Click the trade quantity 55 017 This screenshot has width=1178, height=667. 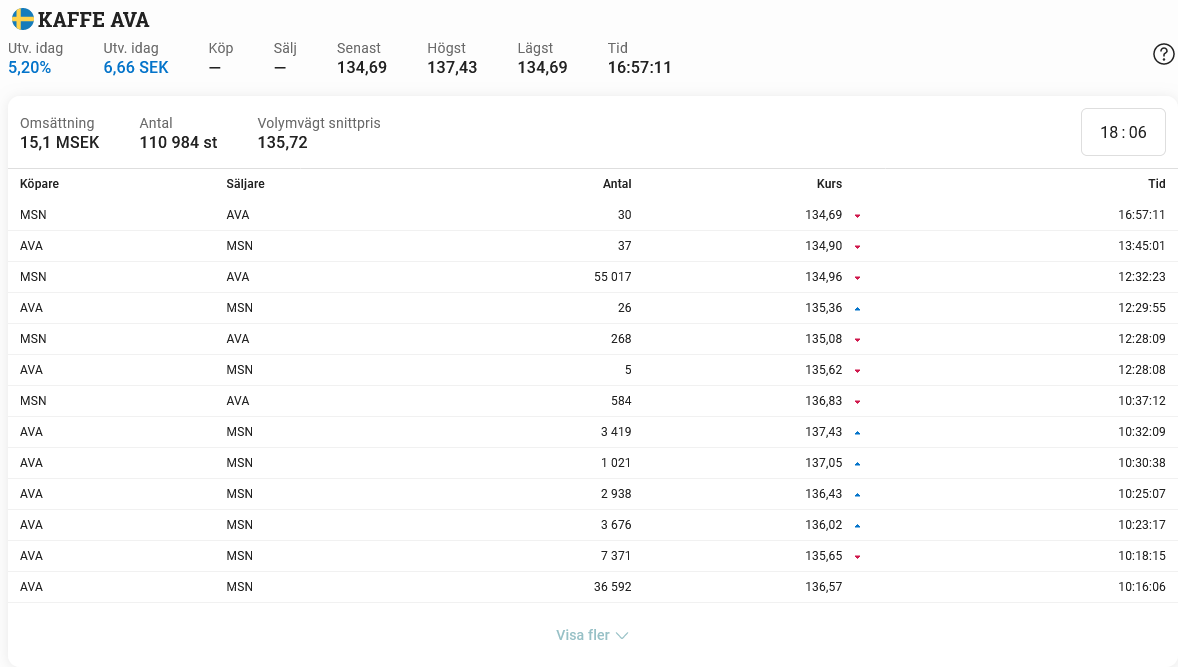[612, 276]
